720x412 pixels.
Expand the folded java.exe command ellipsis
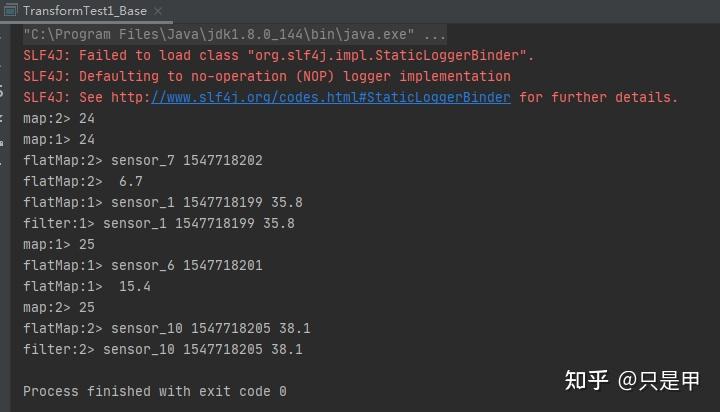click(x=434, y=34)
